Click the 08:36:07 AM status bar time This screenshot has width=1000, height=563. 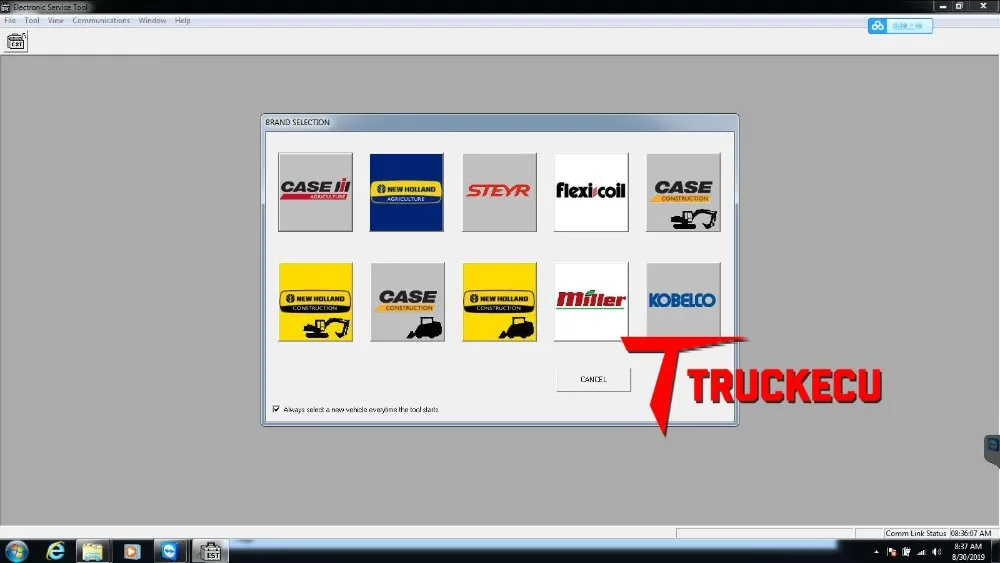coord(971,533)
